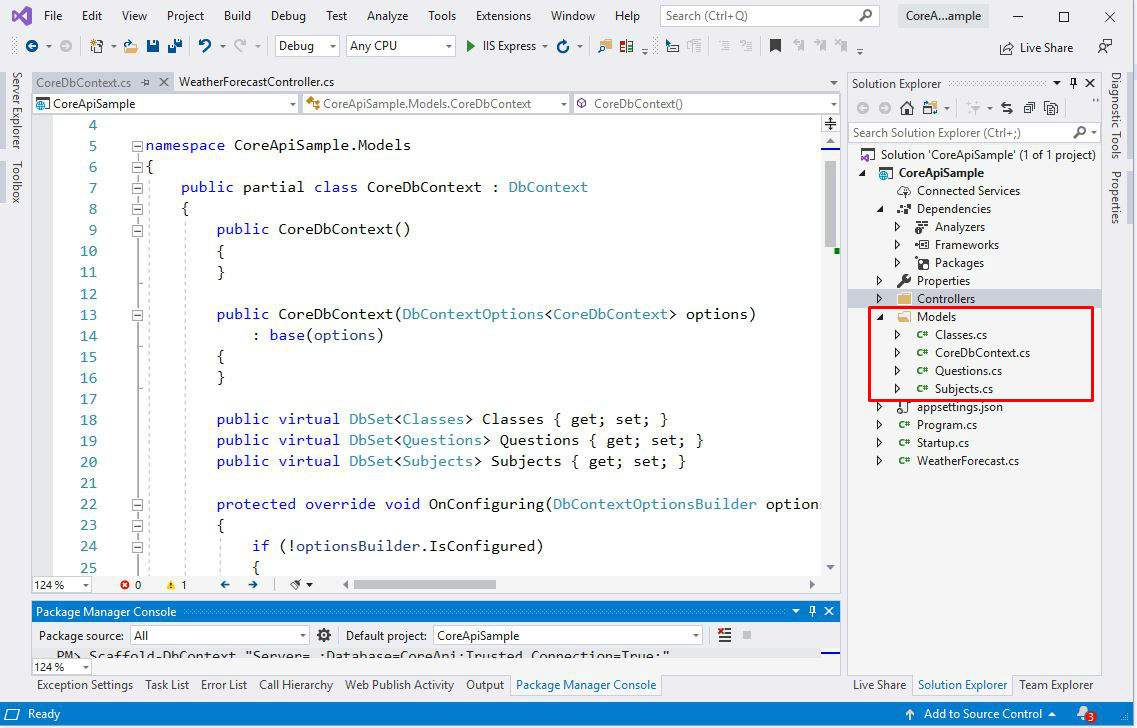The image size is (1137, 728).
Task: Click the Find in Files toolbar icon
Action: [604, 46]
